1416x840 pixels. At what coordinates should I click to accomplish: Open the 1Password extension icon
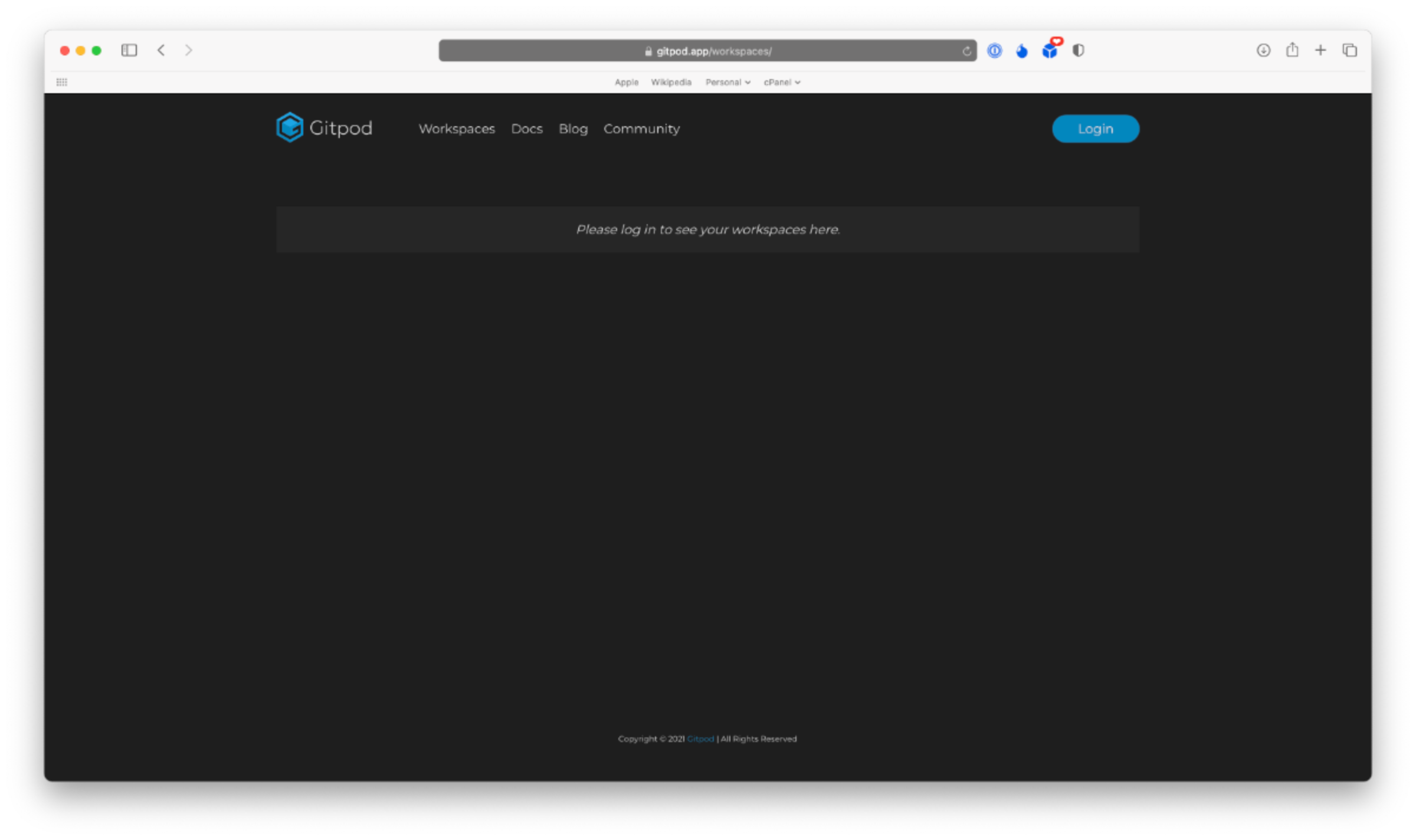tap(995, 51)
